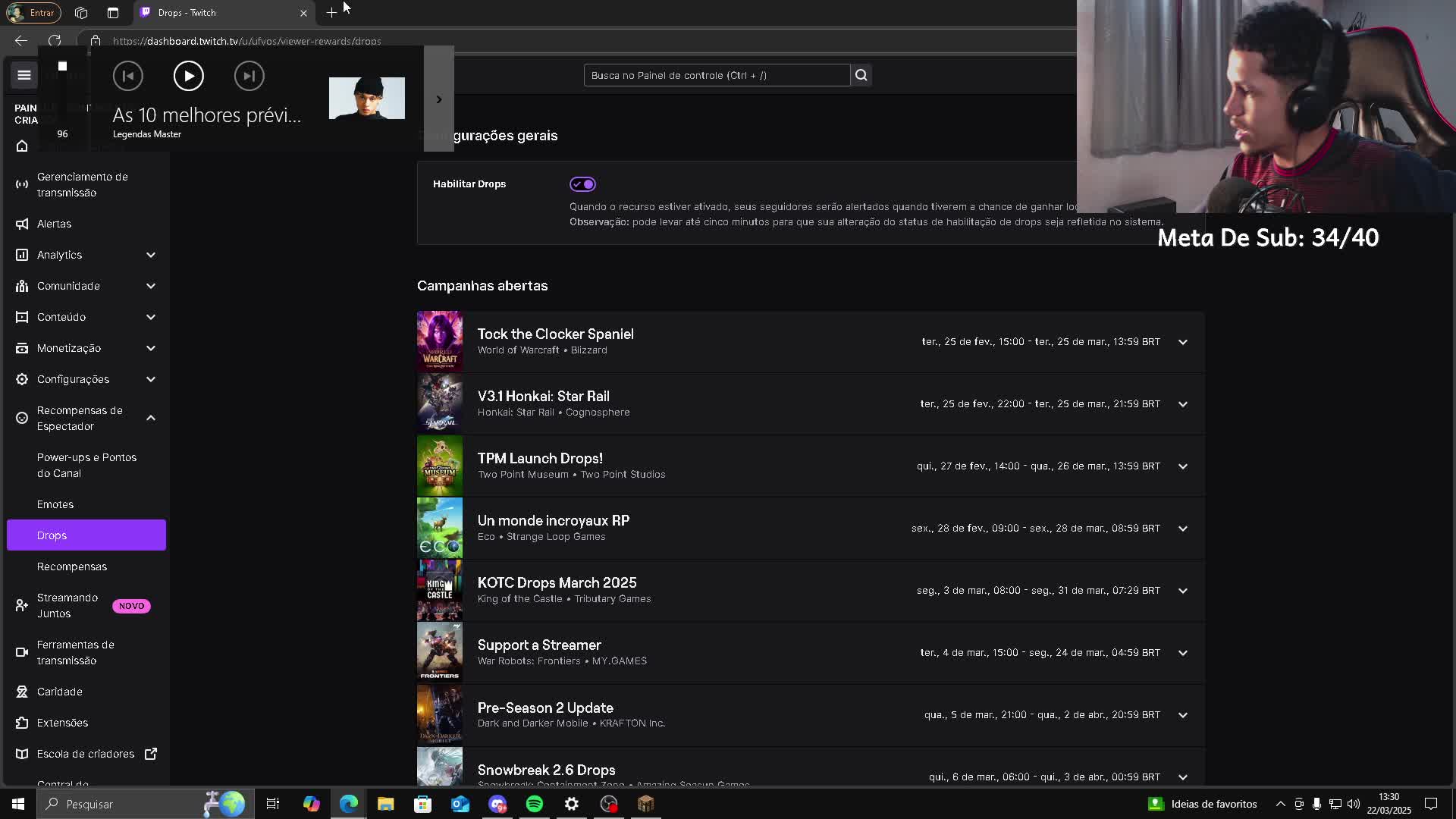Skip to previous track in media overlay

[128, 76]
